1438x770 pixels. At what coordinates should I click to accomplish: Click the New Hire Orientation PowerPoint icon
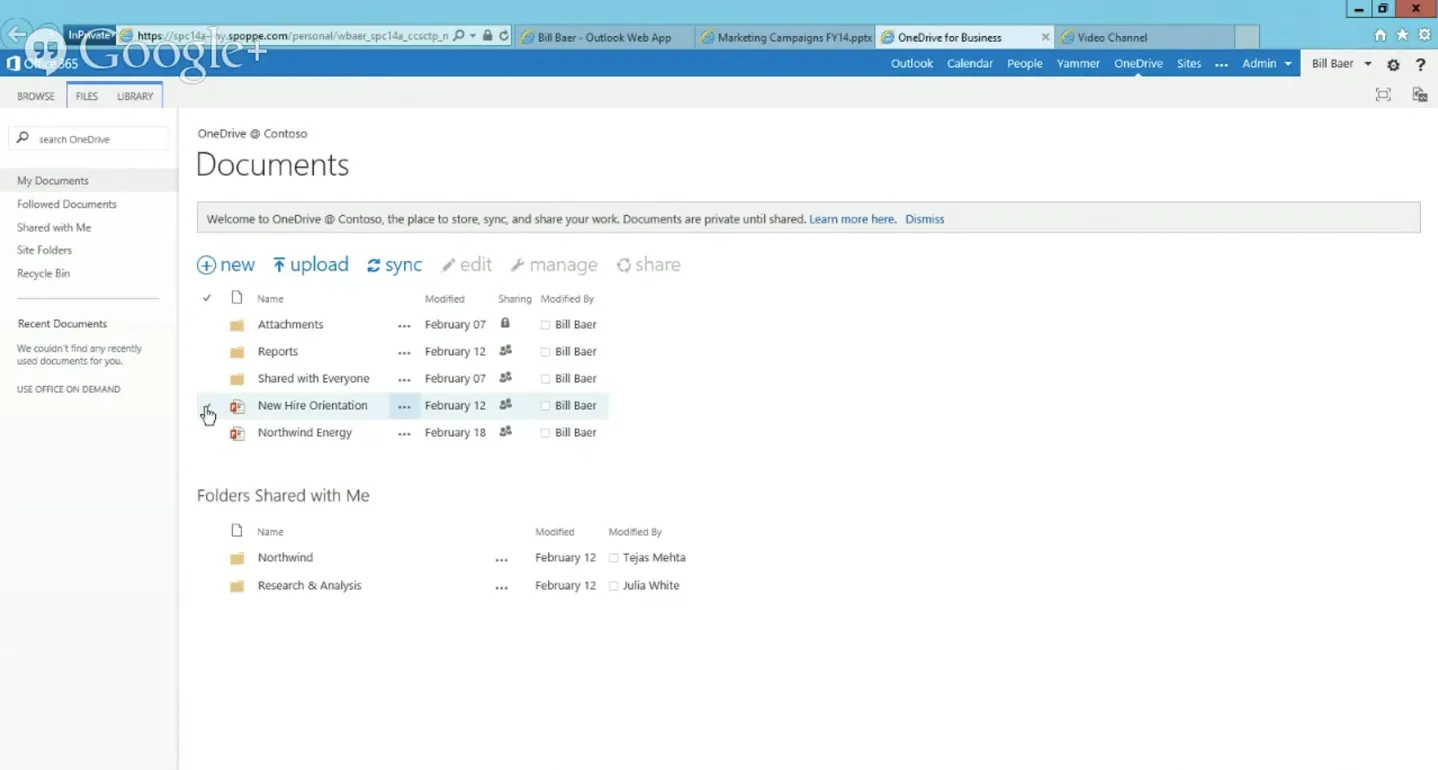pos(237,406)
